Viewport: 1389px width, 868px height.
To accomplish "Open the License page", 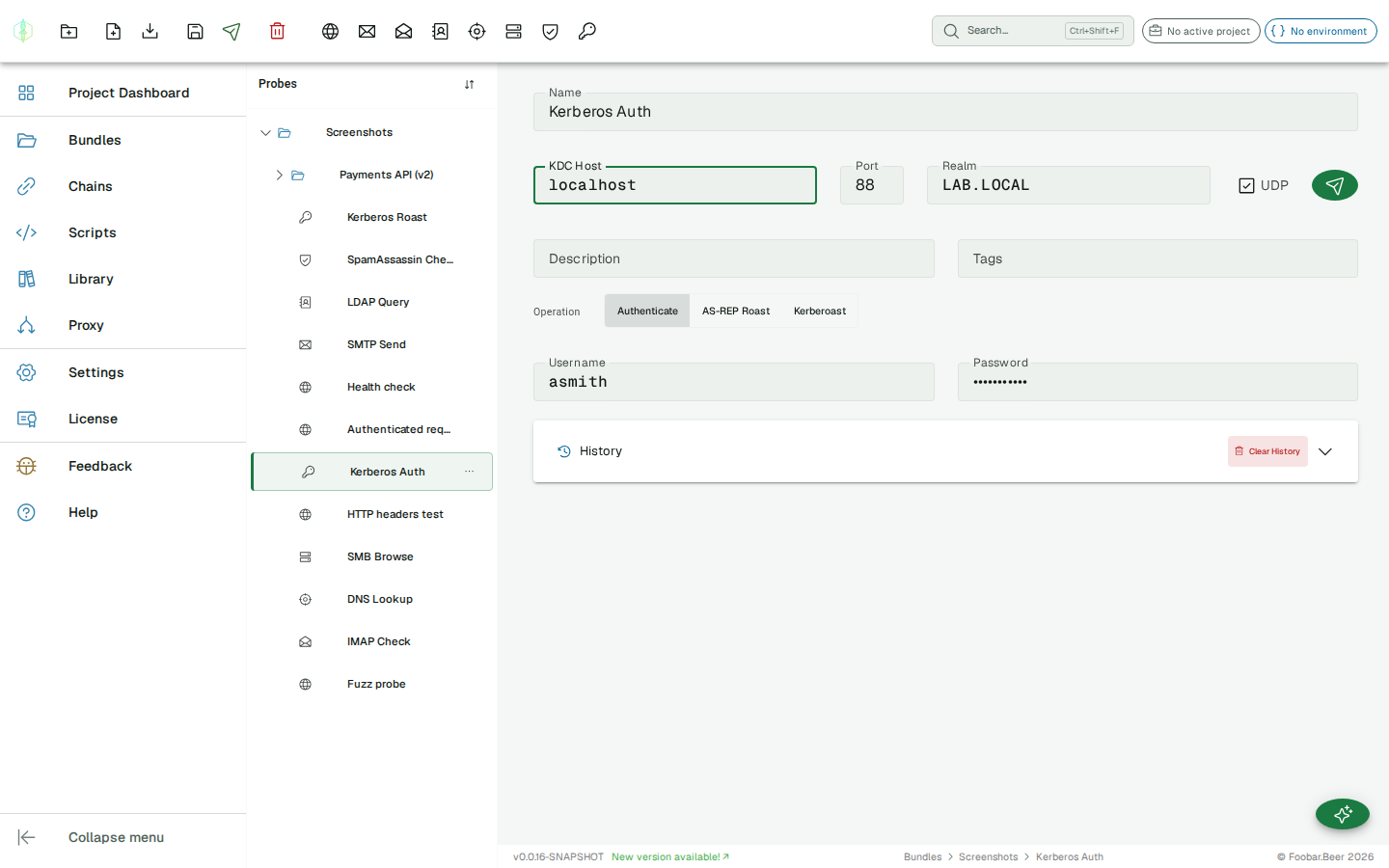I will 123,419.
